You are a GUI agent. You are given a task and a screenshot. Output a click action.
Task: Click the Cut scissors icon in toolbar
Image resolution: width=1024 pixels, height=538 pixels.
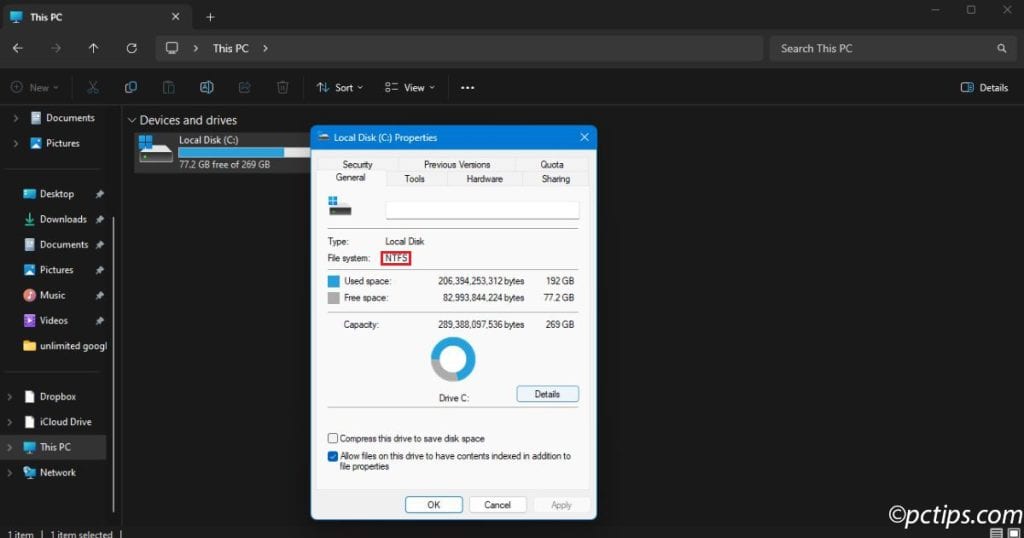tap(93, 87)
